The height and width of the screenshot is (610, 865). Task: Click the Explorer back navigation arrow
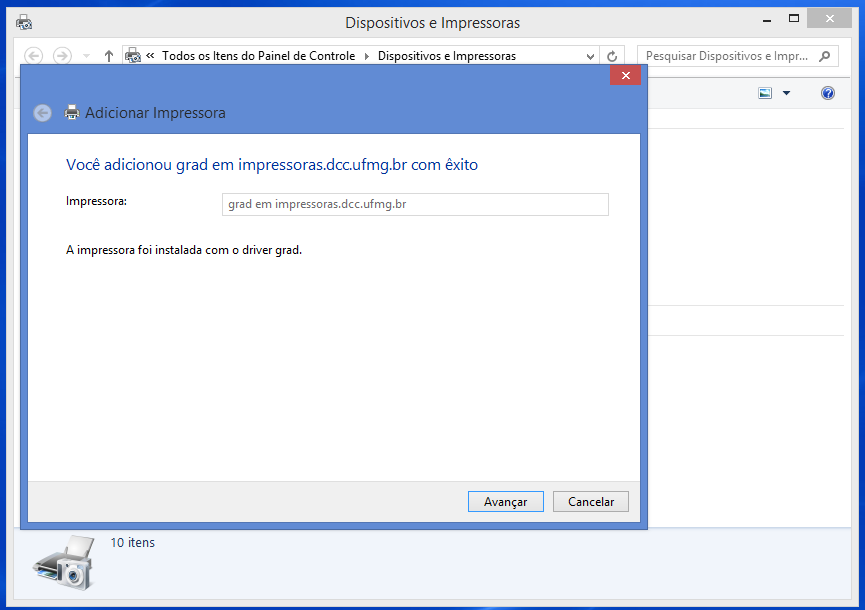pyautogui.click(x=34, y=56)
